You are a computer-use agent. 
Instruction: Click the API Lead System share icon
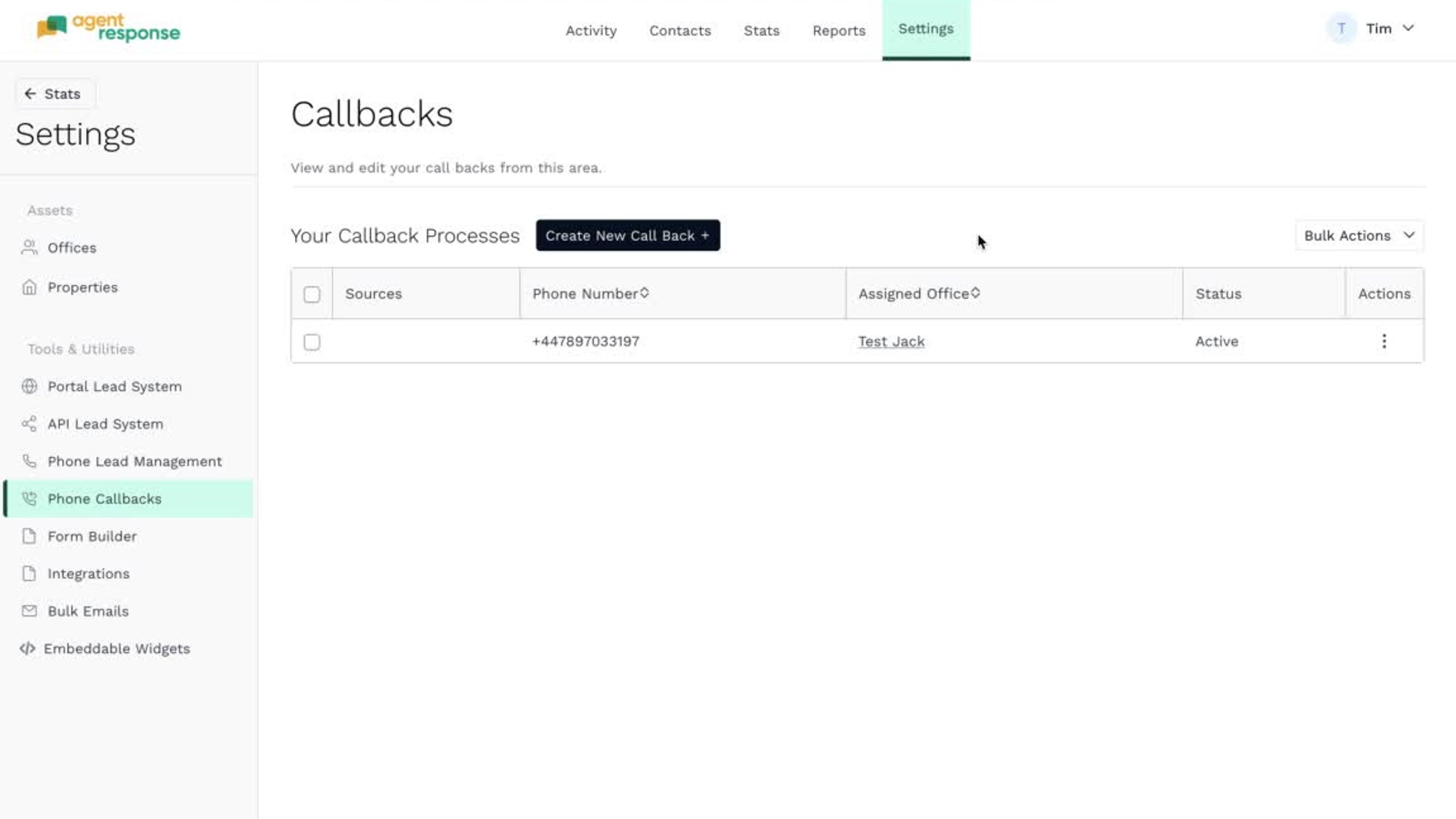[x=29, y=424]
